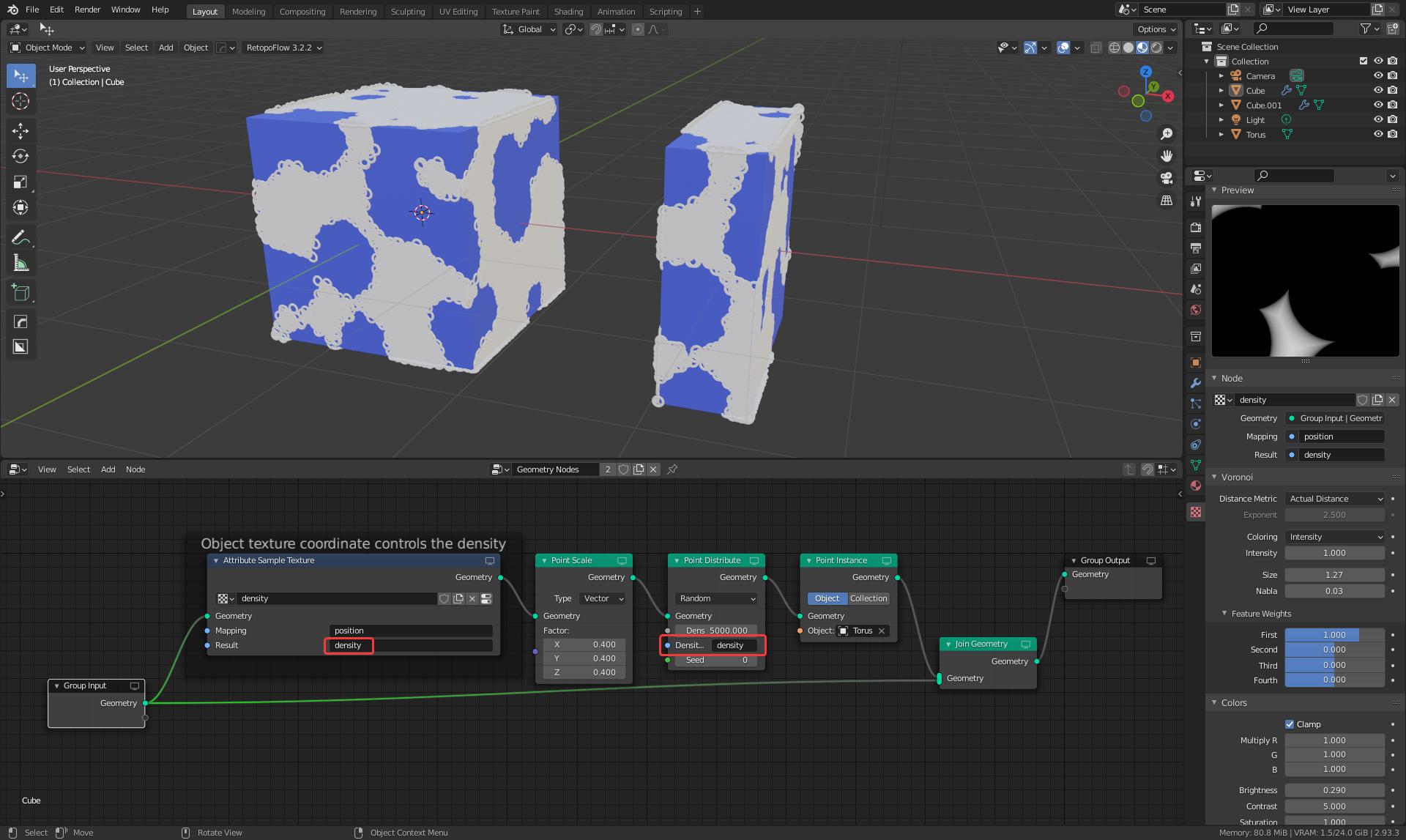Click the Voronoi texture preview thumbnail

tap(1305, 281)
